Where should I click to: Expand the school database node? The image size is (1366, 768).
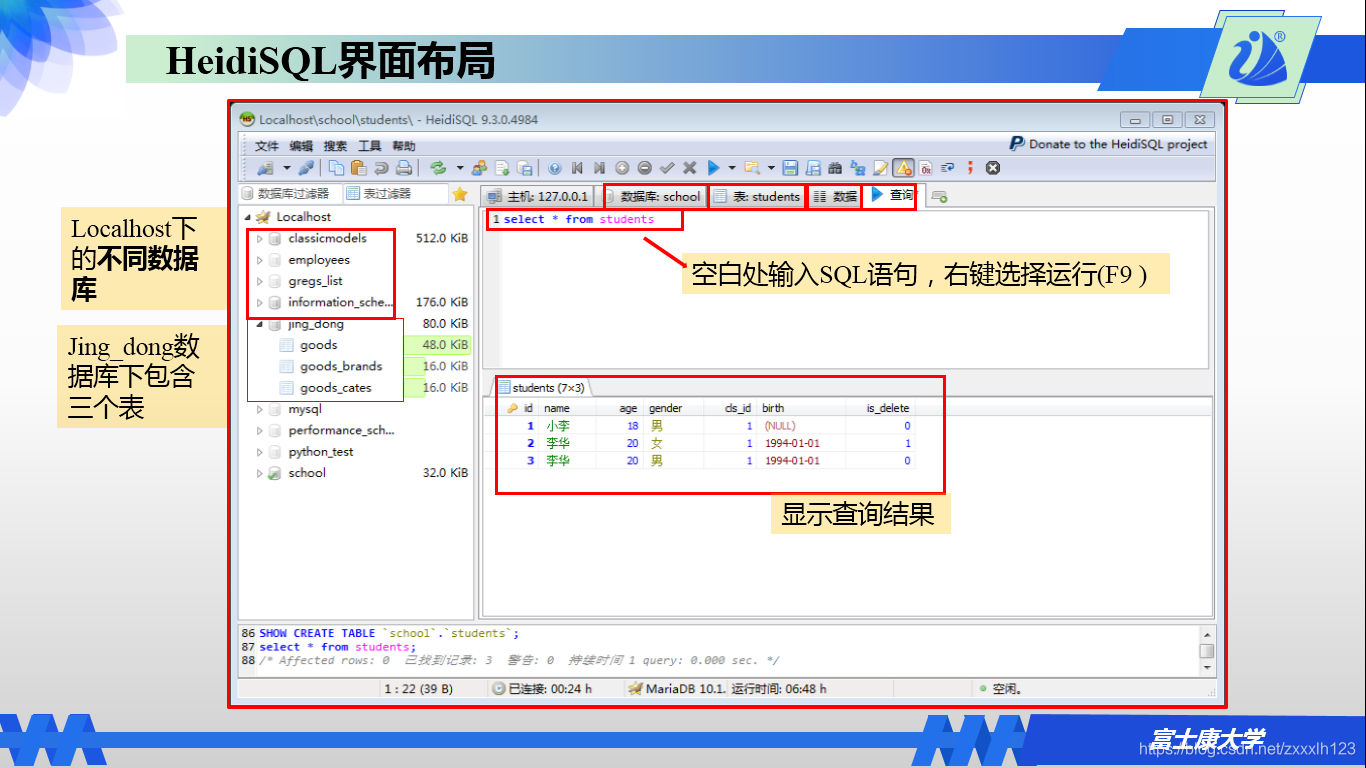tap(259, 473)
